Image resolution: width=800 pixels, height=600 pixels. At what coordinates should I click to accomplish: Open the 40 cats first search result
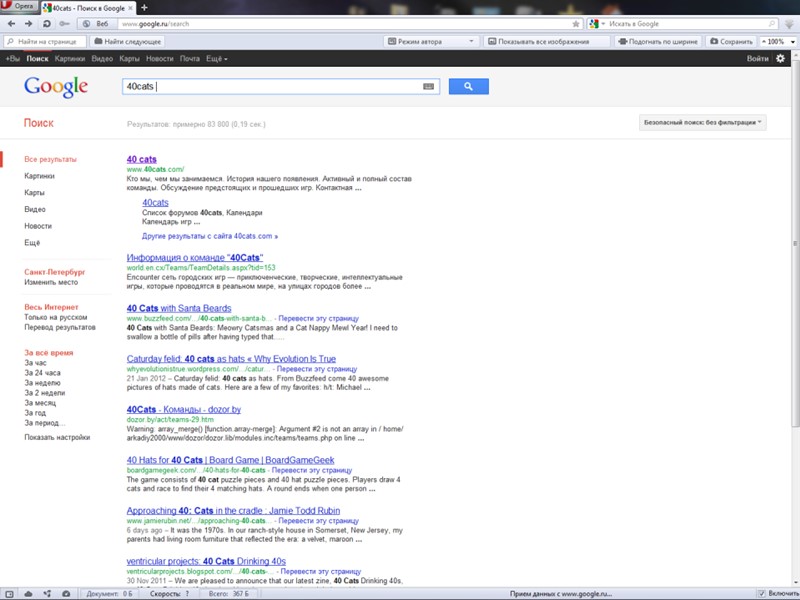[141, 159]
